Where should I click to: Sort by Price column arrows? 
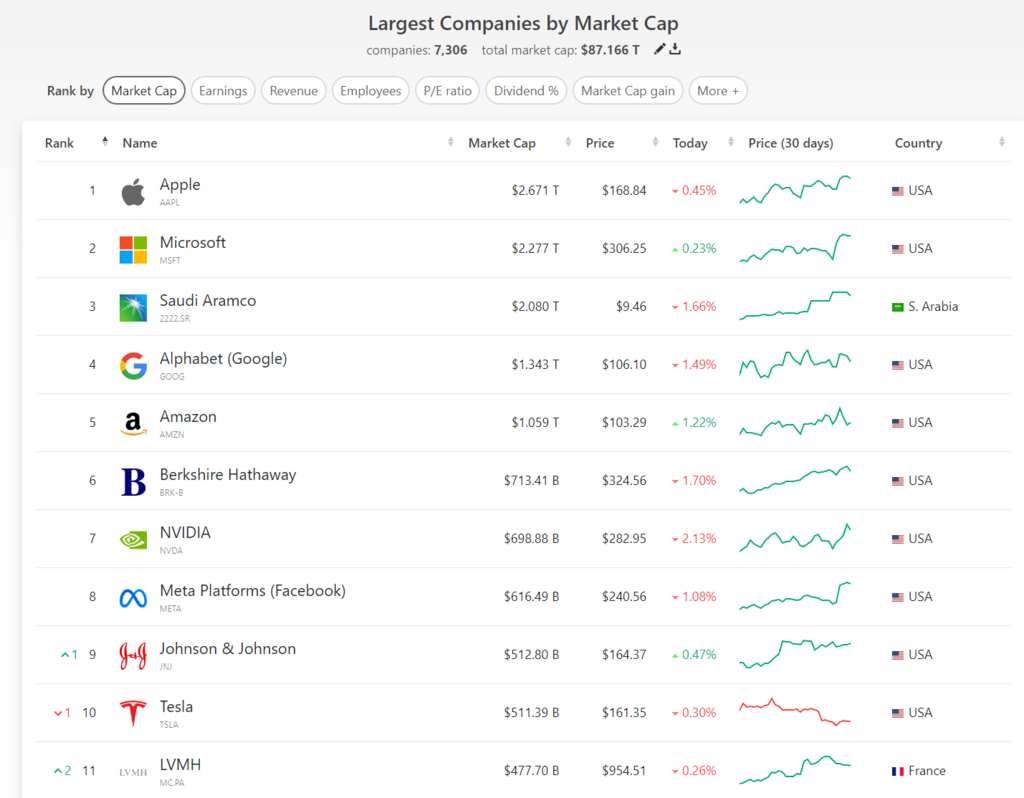coord(655,142)
